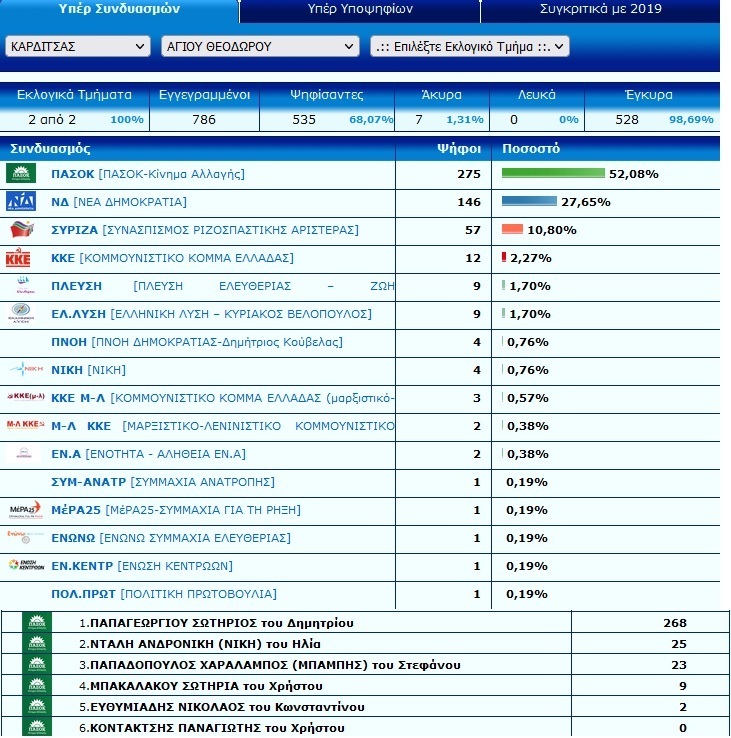Viewport: 731px width, 738px height.
Task: Click candidate ΜΠΑΚΑΛΑΚΟΥ ΣΩΤΗΡΙΑ του Χρήστου
Action: pyautogui.click(x=201, y=686)
